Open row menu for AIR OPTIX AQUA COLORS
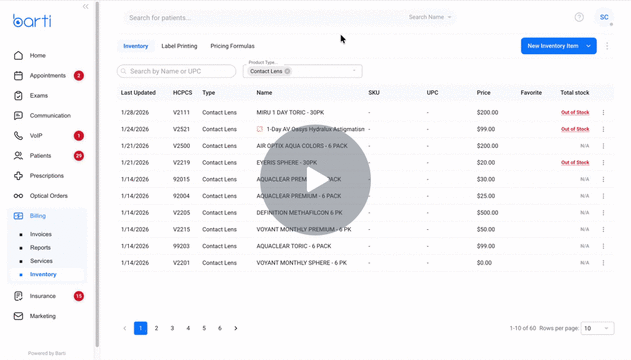Image resolution: width=631 pixels, height=360 pixels. click(603, 146)
